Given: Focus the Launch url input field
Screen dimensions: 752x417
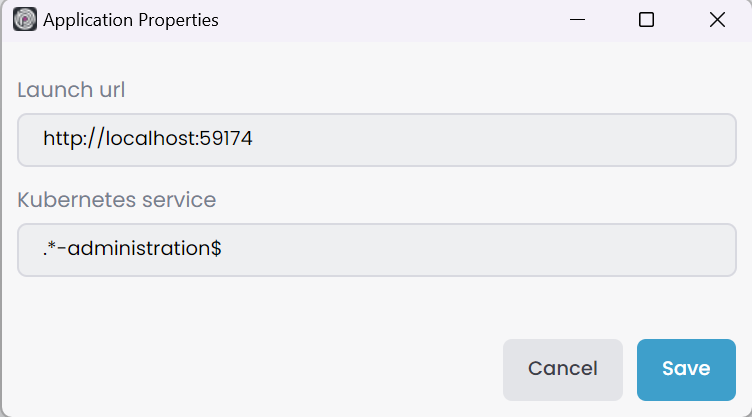Looking at the screenshot, I should pos(377,140).
